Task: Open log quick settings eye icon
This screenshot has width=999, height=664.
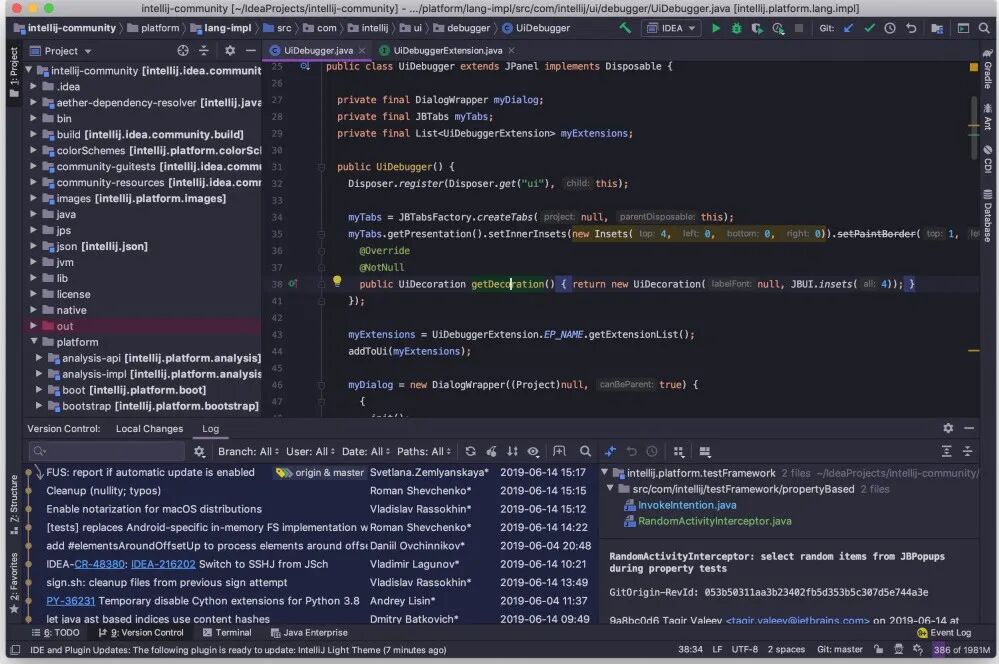Action: click(533, 451)
